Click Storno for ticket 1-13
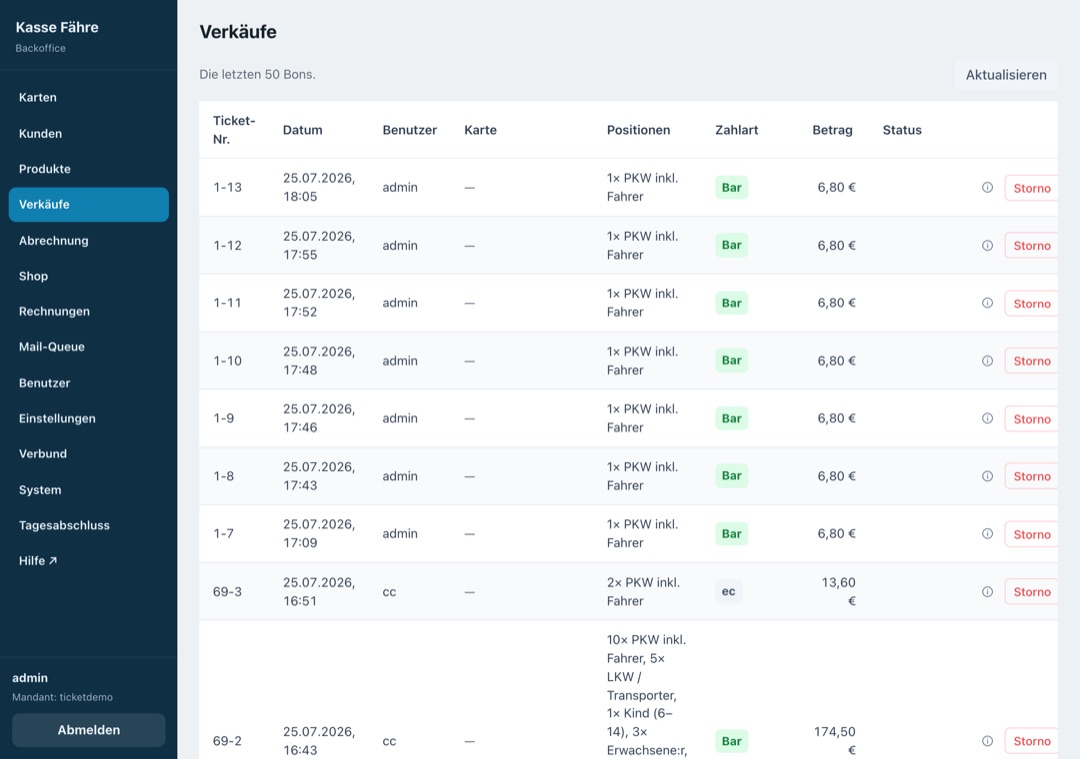The image size is (1080, 759). point(1031,188)
